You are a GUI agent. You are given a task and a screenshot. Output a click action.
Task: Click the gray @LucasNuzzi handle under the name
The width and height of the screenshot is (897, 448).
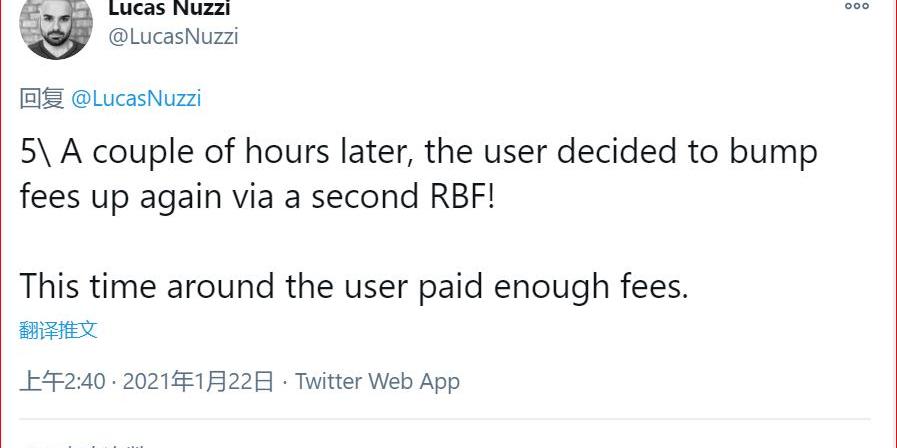[172, 37]
